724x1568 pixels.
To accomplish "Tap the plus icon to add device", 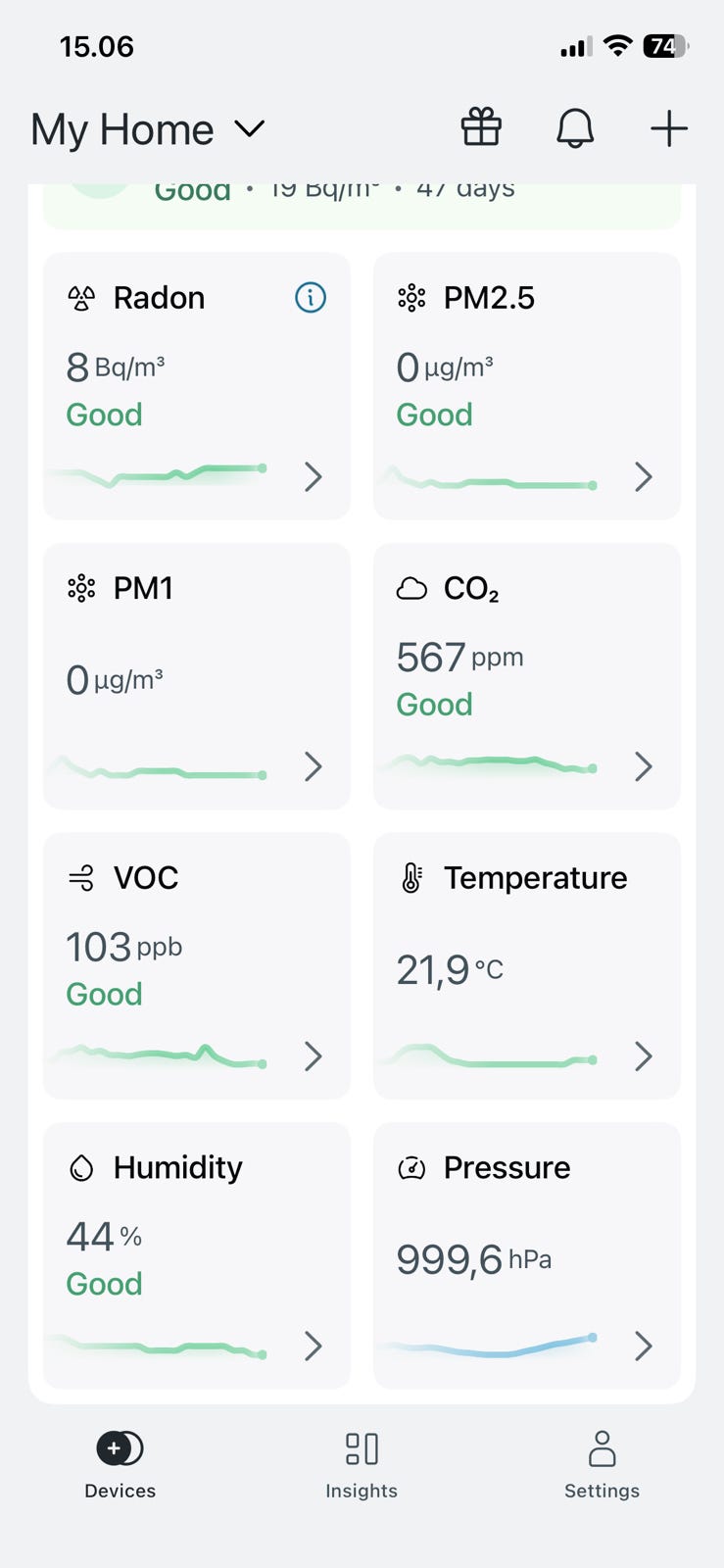I will tap(669, 128).
